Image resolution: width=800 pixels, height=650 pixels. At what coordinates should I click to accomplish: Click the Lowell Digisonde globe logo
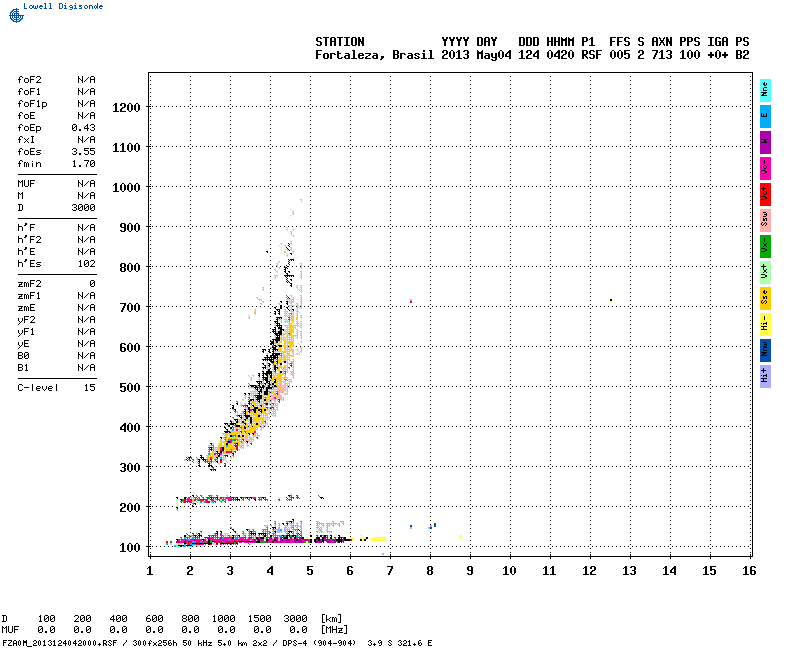tap(16, 16)
